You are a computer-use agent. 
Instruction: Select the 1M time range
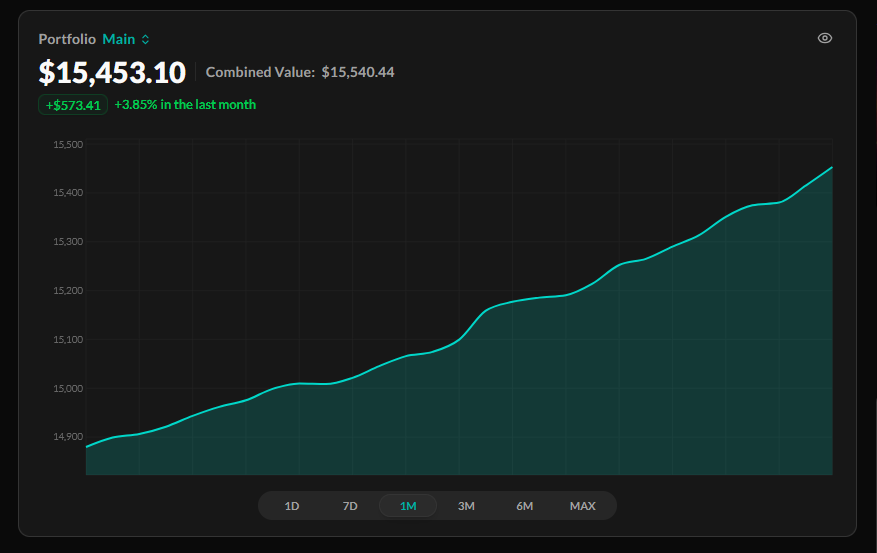coord(408,506)
